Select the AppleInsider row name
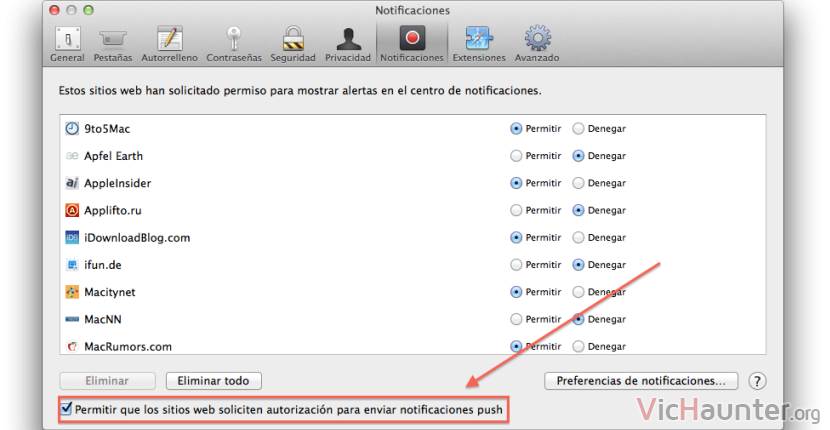Image resolution: width=830 pixels, height=430 pixels. point(118,183)
